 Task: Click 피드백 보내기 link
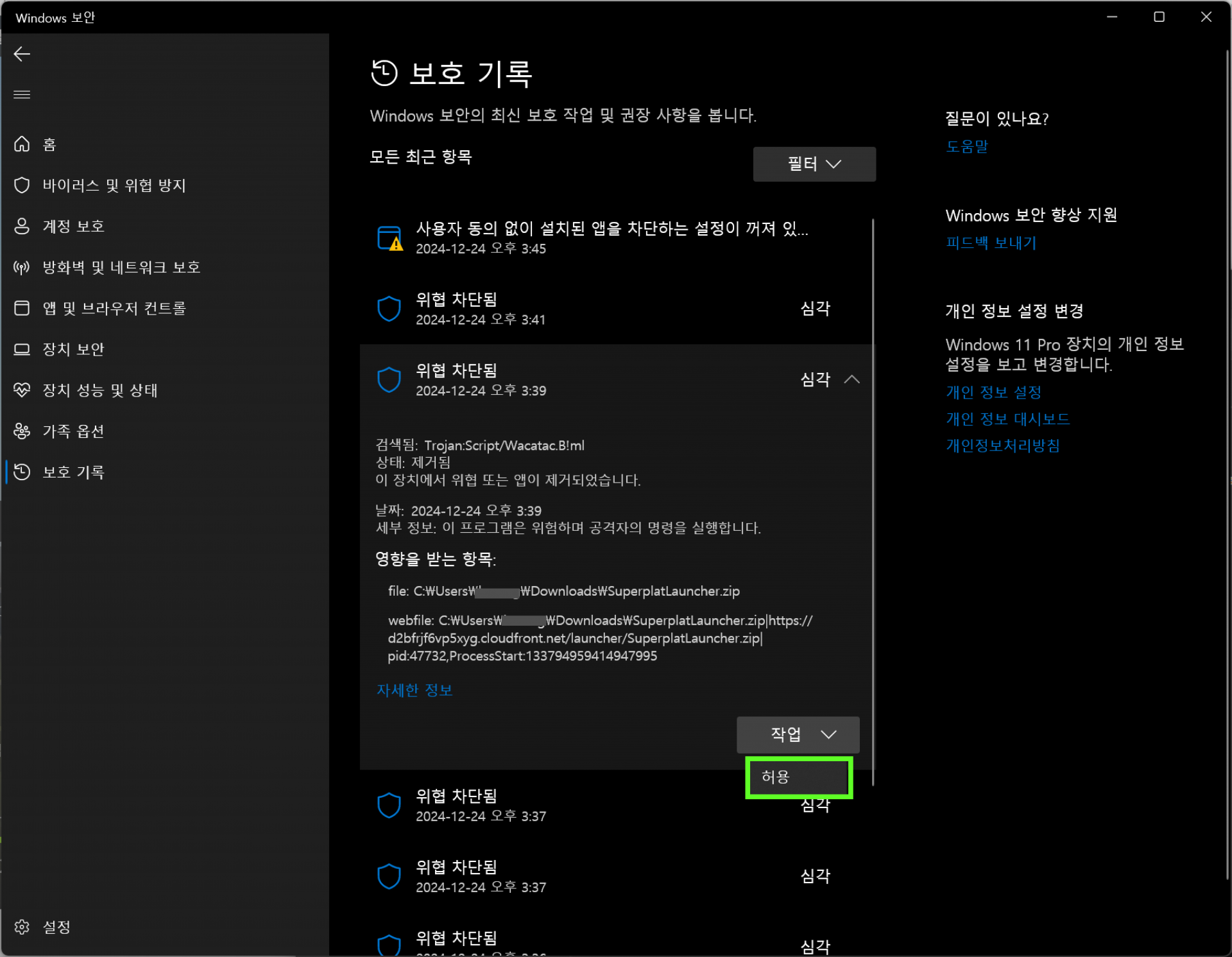click(x=991, y=243)
